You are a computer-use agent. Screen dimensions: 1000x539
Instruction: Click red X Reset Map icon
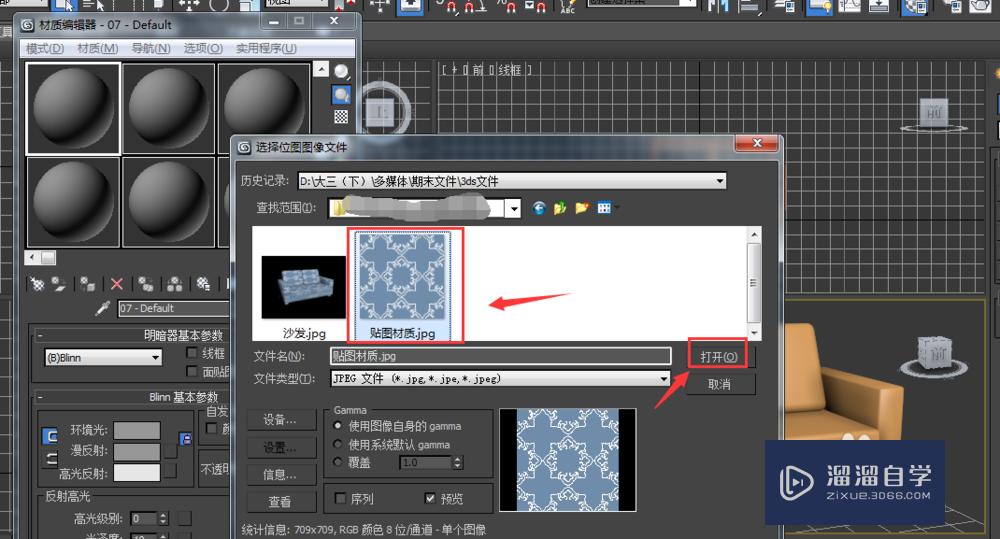tap(117, 284)
